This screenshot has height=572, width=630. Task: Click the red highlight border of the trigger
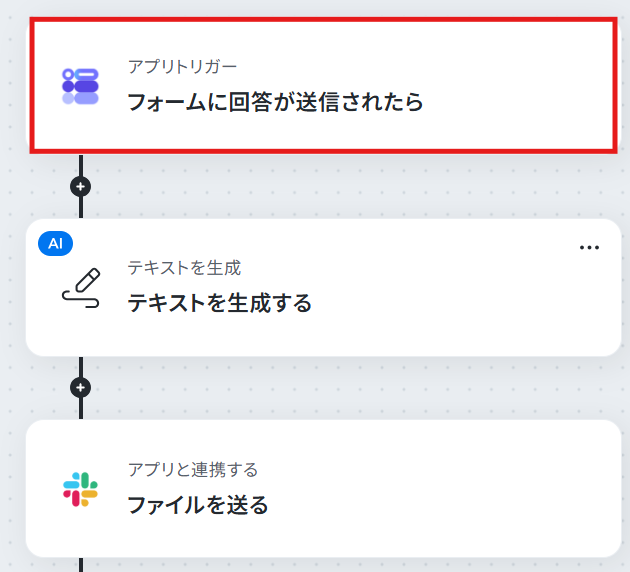point(323,20)
